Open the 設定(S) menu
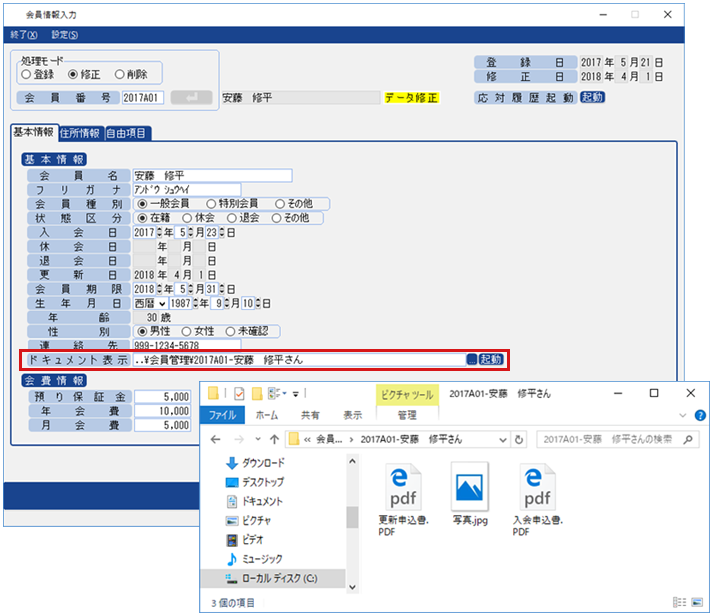The width and height of the screenshot is (714, 616). [x=64, y=35]
